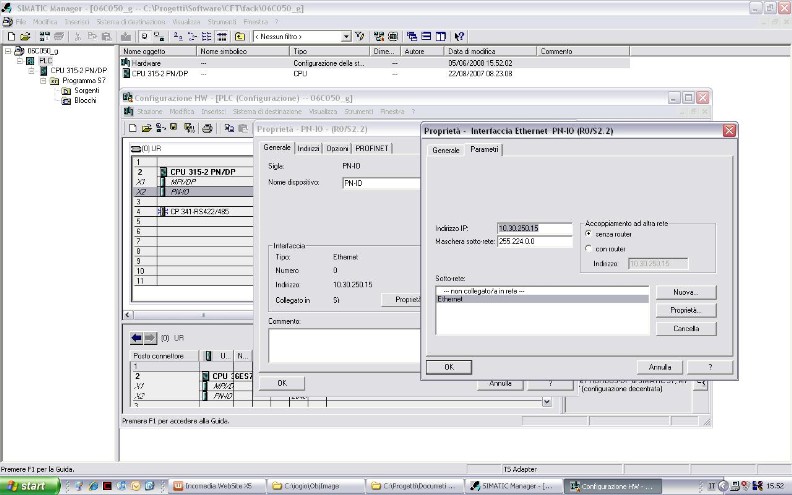
Task: Click Offline view icon in SIMATIC Manager toolbar
Action: 159,36
